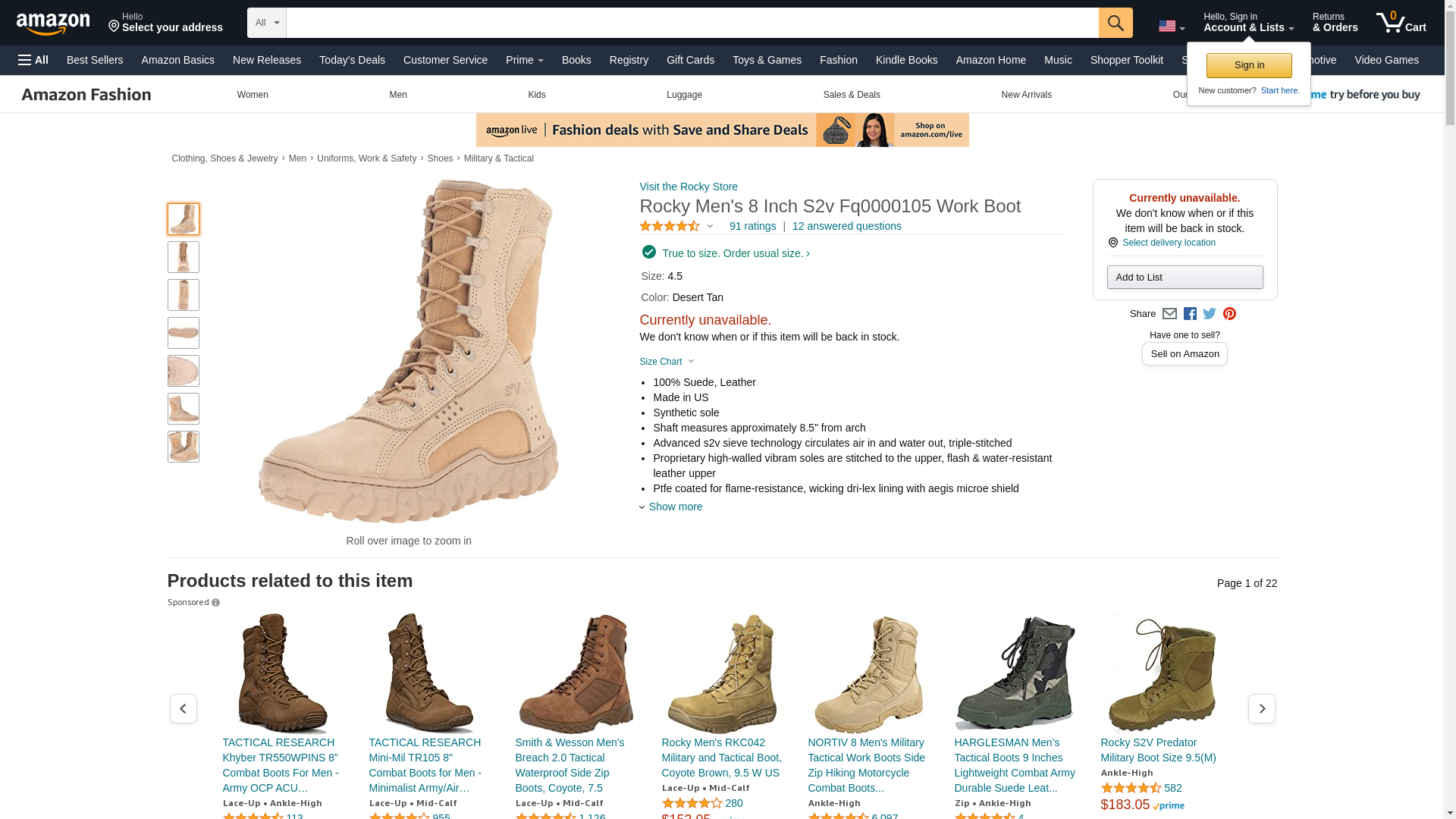The height and width of the screenshot is (819, 1456).
Task: Open Visit the Rocky Store link
Action: (x=688, y=187)
